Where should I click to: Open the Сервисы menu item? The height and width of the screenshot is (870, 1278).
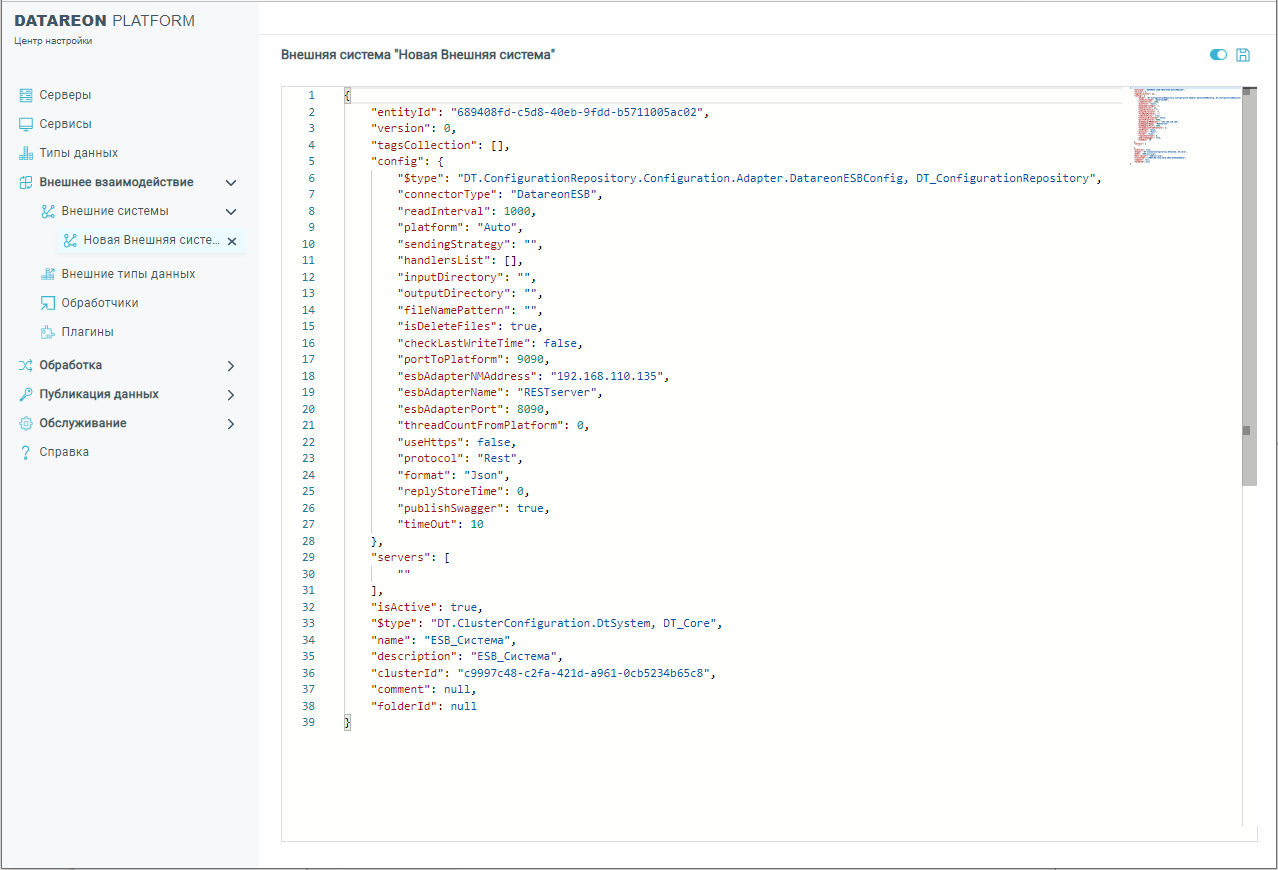pos(66,124)
